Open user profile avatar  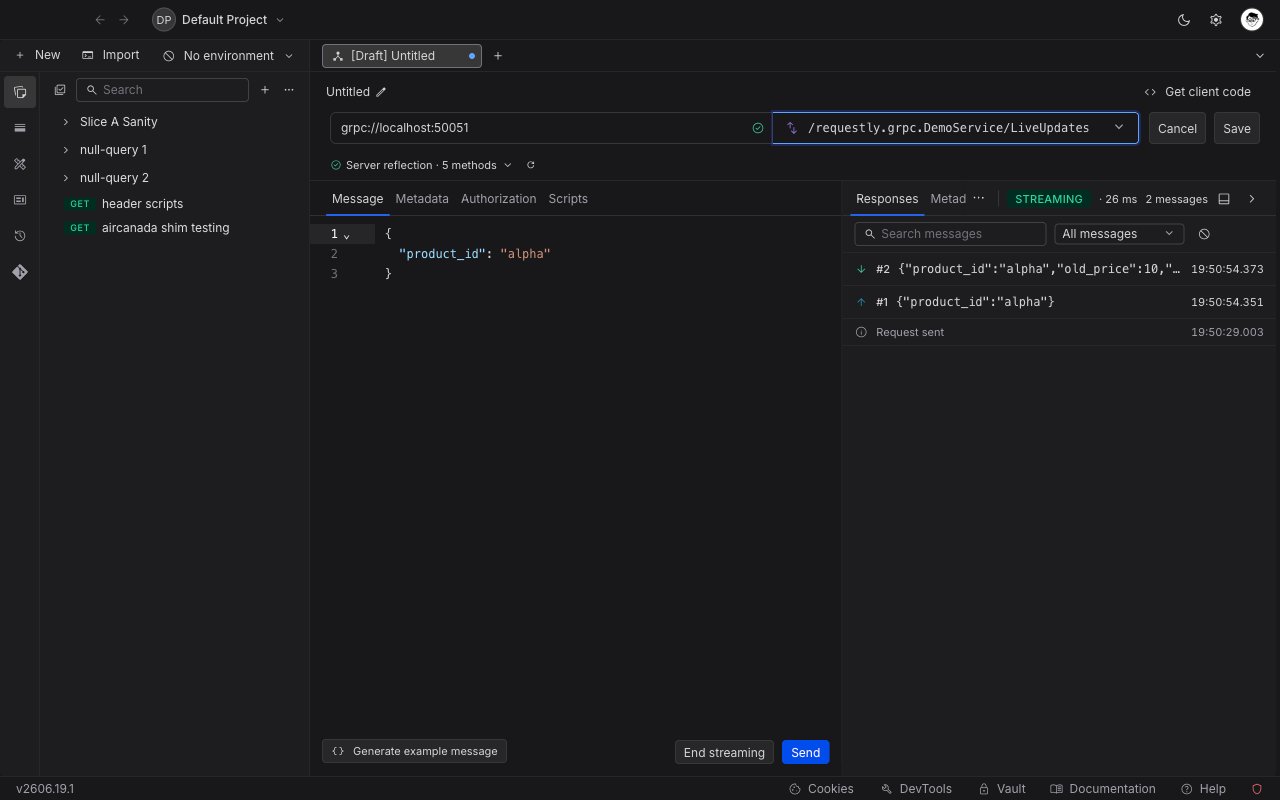tap(1252, 20)
